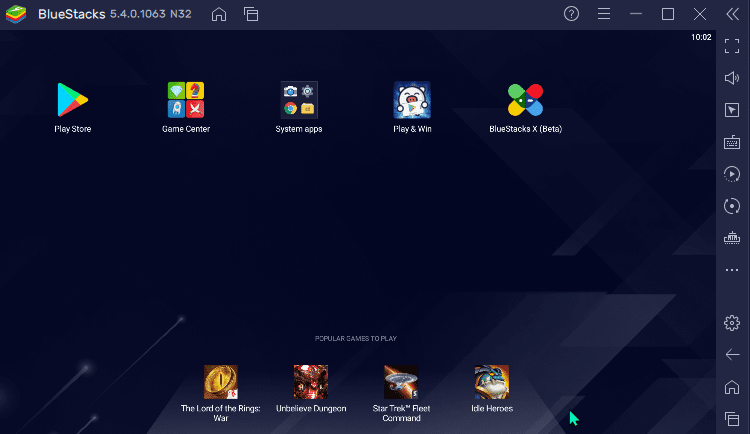The height and width of the screenshot is (434, 750).
Task: Maximize the BlueStacks window
Action: [x=668, y=14]
